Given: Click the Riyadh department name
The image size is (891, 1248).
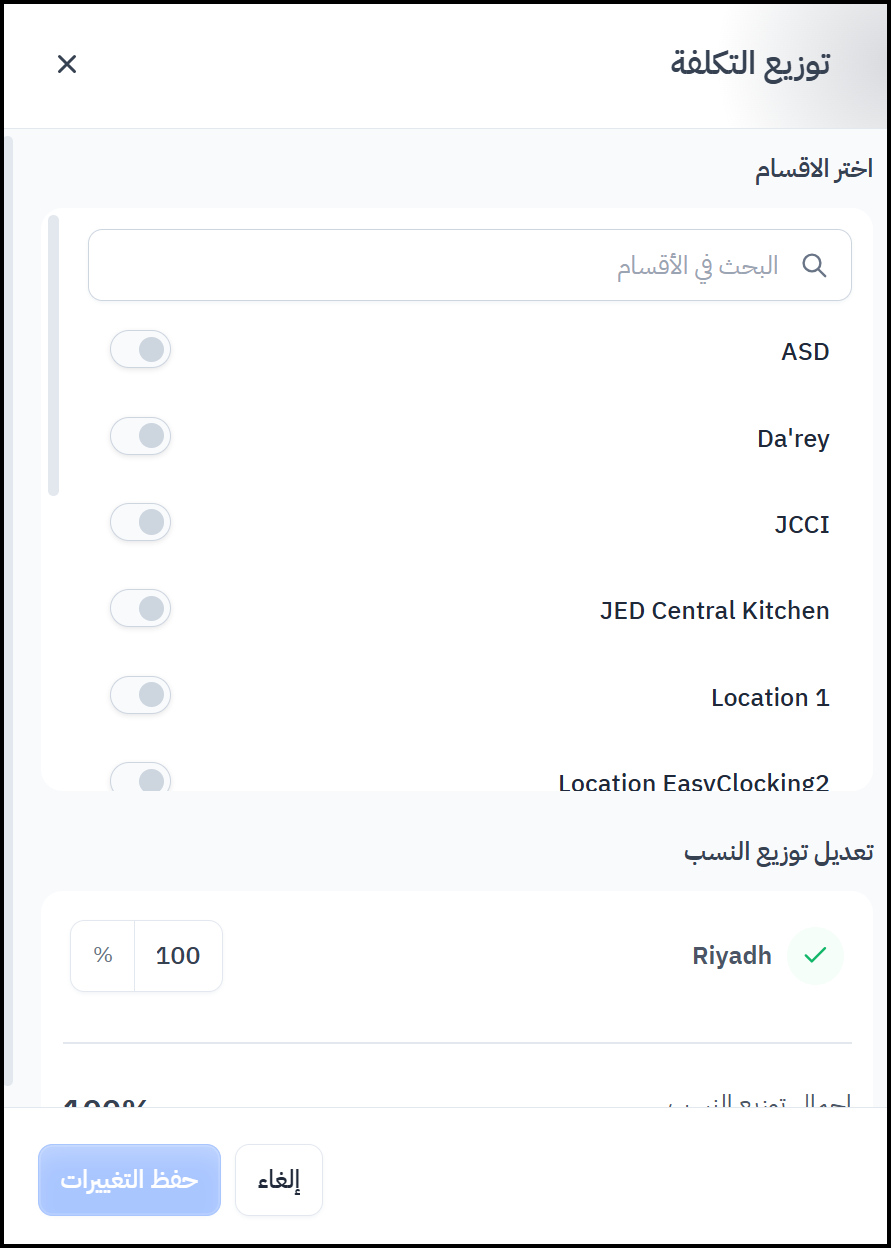Looking at the screenshot, I should click(732, 956).
